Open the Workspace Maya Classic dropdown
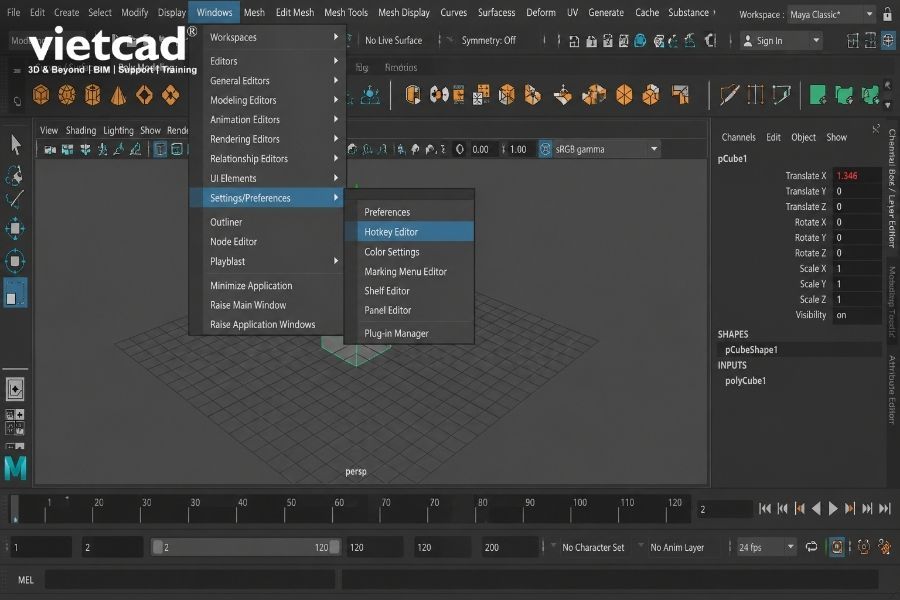The image size is (900, 600). [832, 14]
